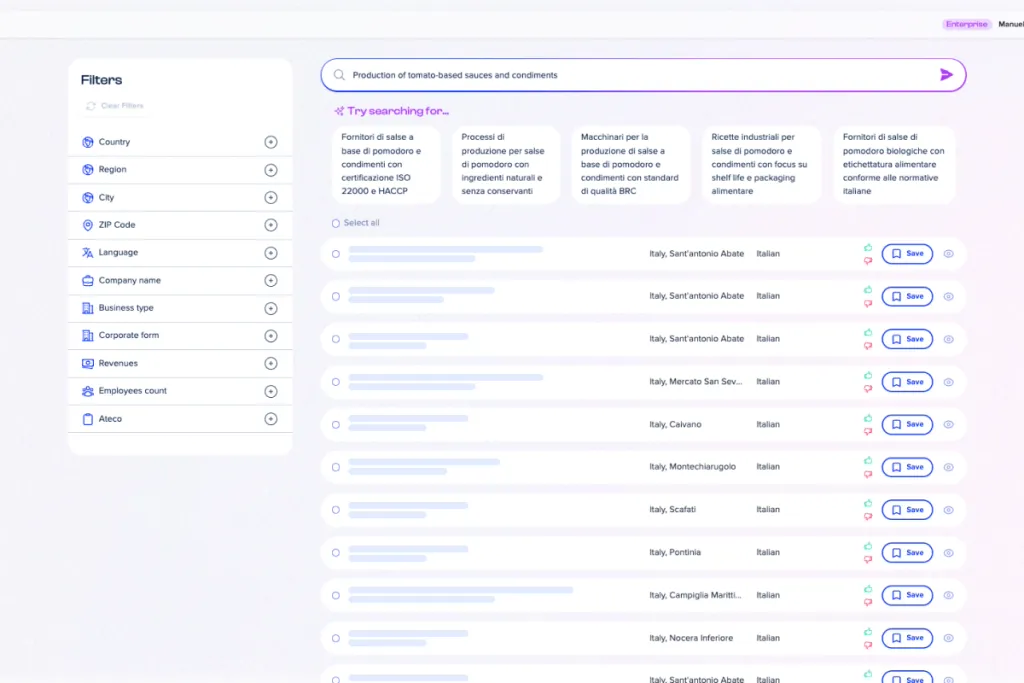Thumbs up the Scafati result

coord(868,503)
